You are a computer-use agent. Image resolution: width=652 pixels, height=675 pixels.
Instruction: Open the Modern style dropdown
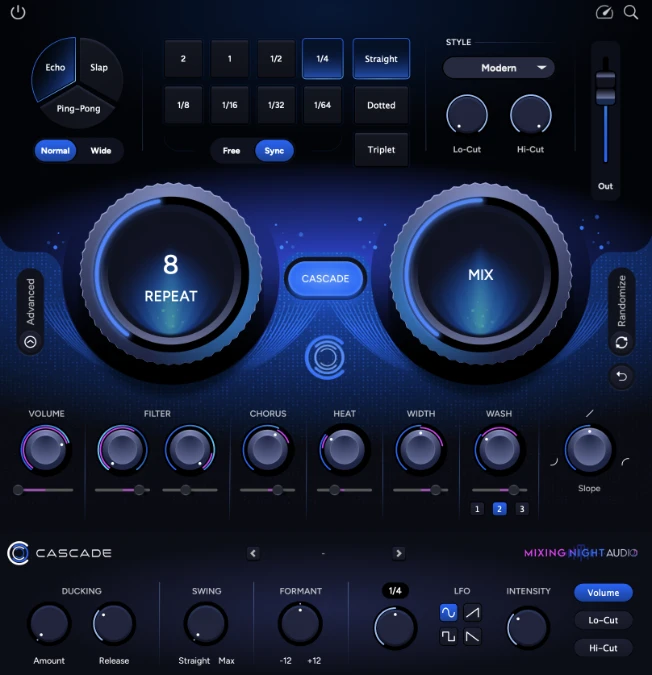(x=499, y=68)
